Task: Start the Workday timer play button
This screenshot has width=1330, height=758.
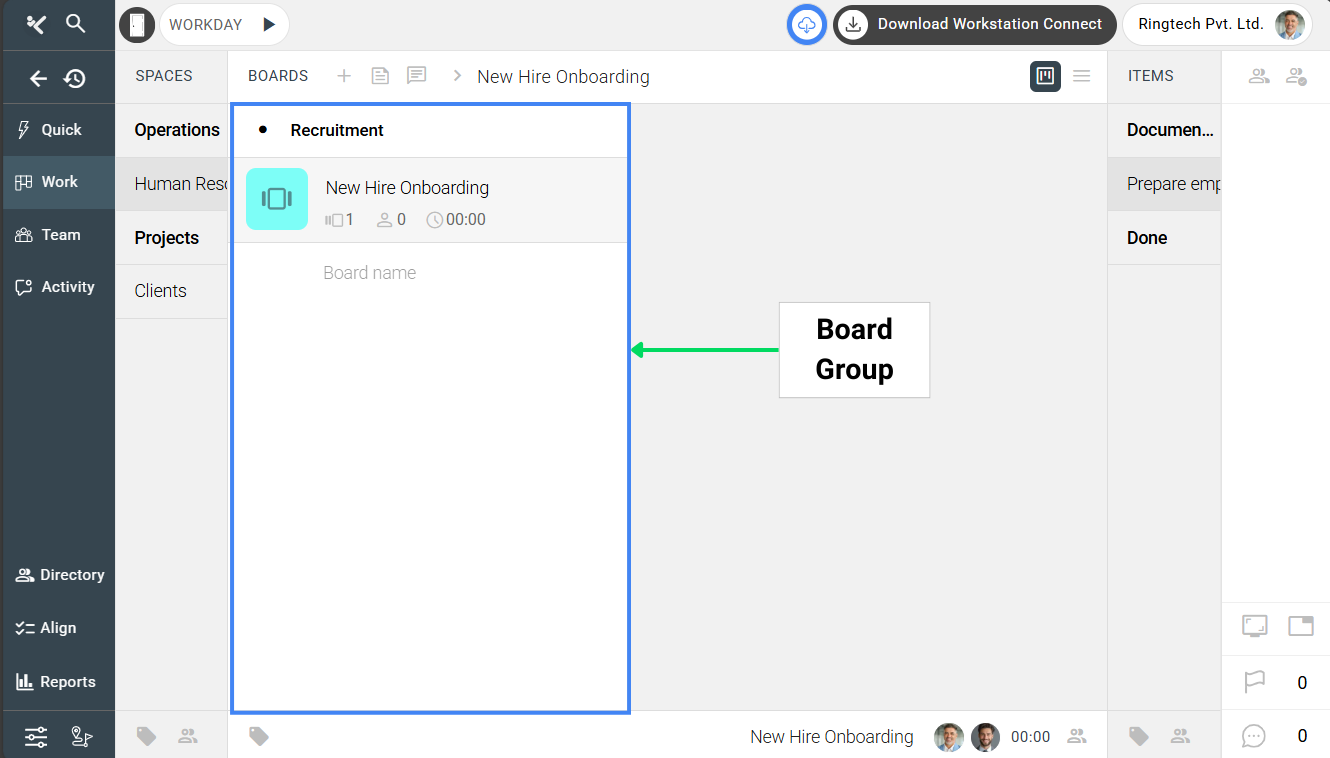Action: pyautogui.click(x=268, y=24)
